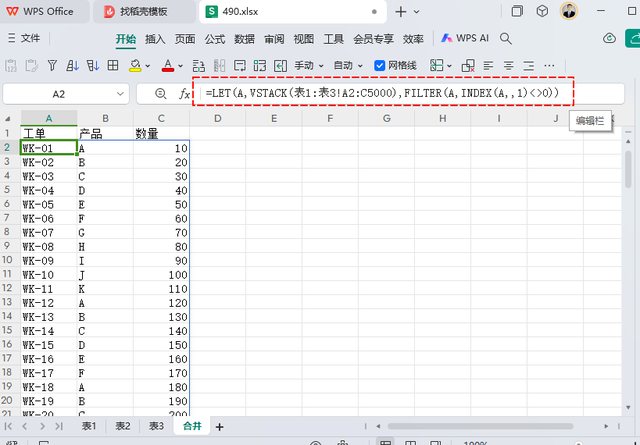The width and height of the screenshot is (640, 445).
Task: Toggle the 网格线 gridlines checkbox
Action: [380, 65]
